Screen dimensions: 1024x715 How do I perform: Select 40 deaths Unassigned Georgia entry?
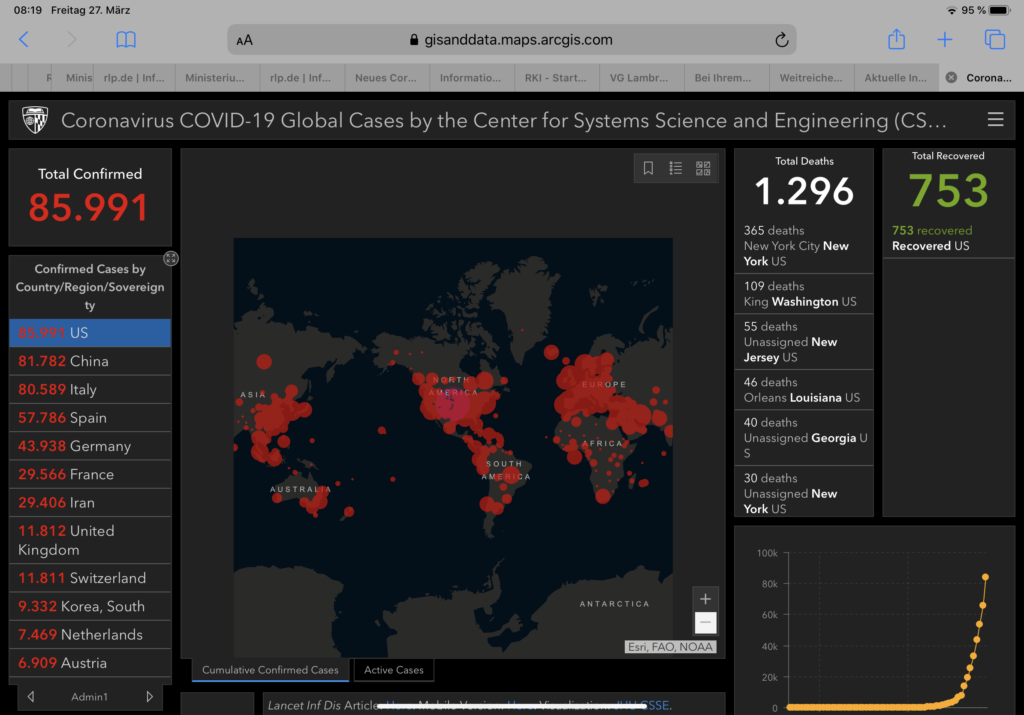click(x=804, y=437)
